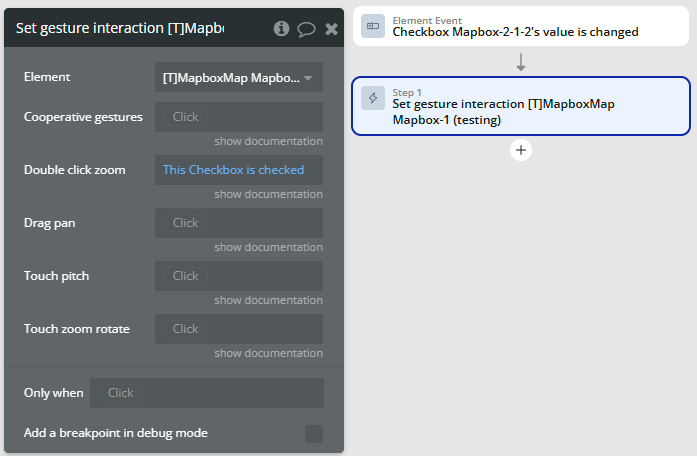Image resolution: width=697 pixels, height=456 pixels.
Task: Click the Touch pitch field
Action: (x=239, y=276)
